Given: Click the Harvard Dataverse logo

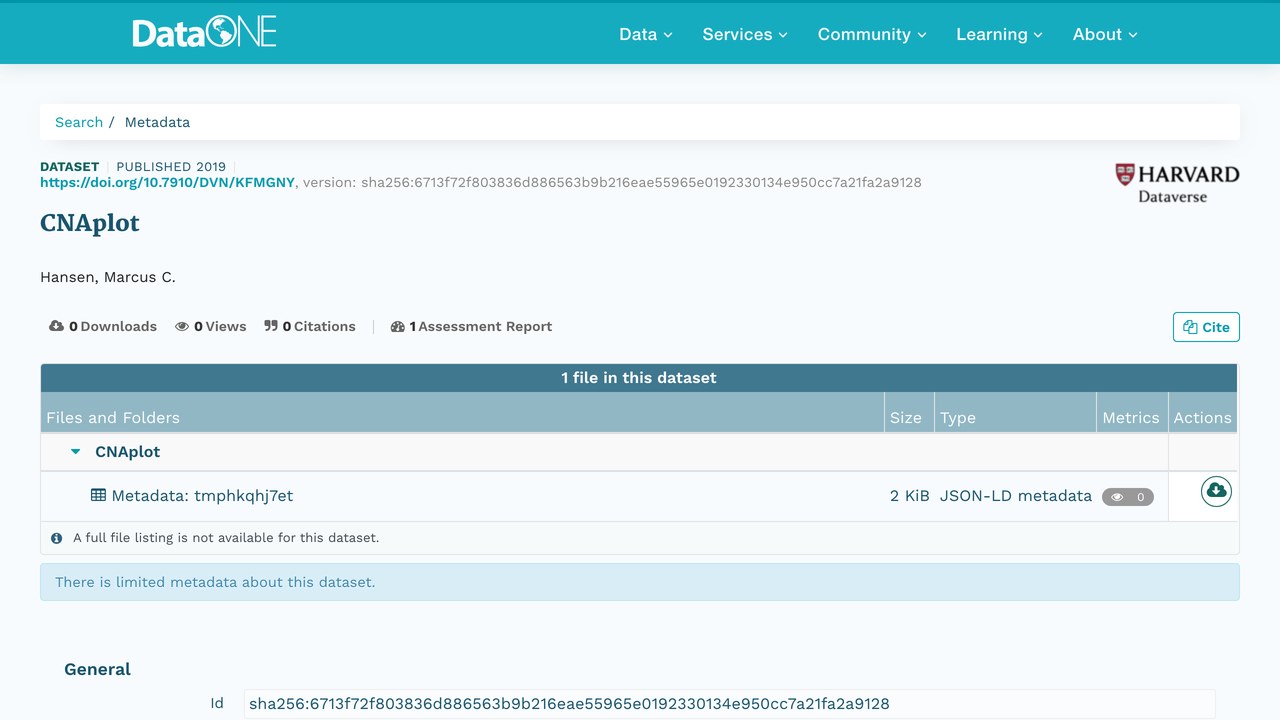Looking at the screenshot, I should coord(1177,183).
